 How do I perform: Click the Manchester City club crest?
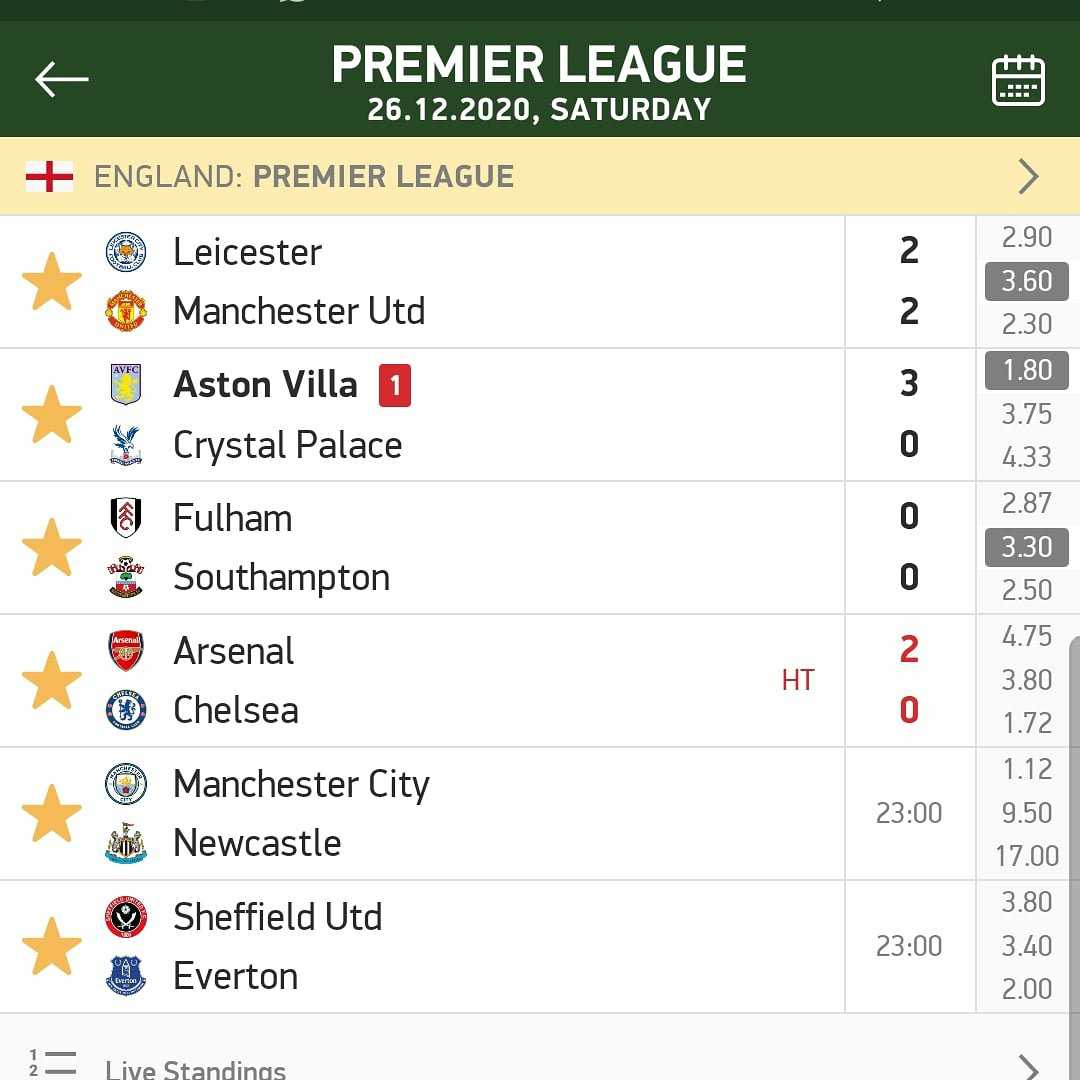pyautogui.click(x=126, y=784)
